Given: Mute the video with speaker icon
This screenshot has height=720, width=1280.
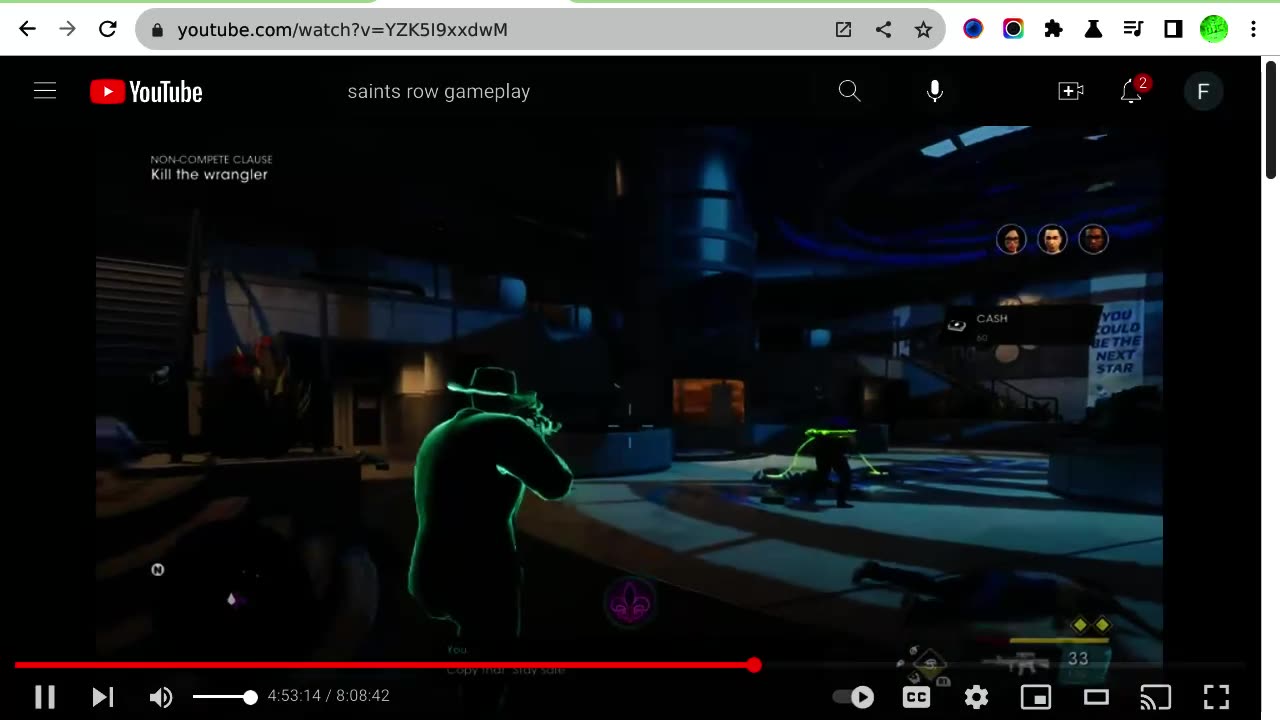Looking at the screenshot, I should click(161, 697).
